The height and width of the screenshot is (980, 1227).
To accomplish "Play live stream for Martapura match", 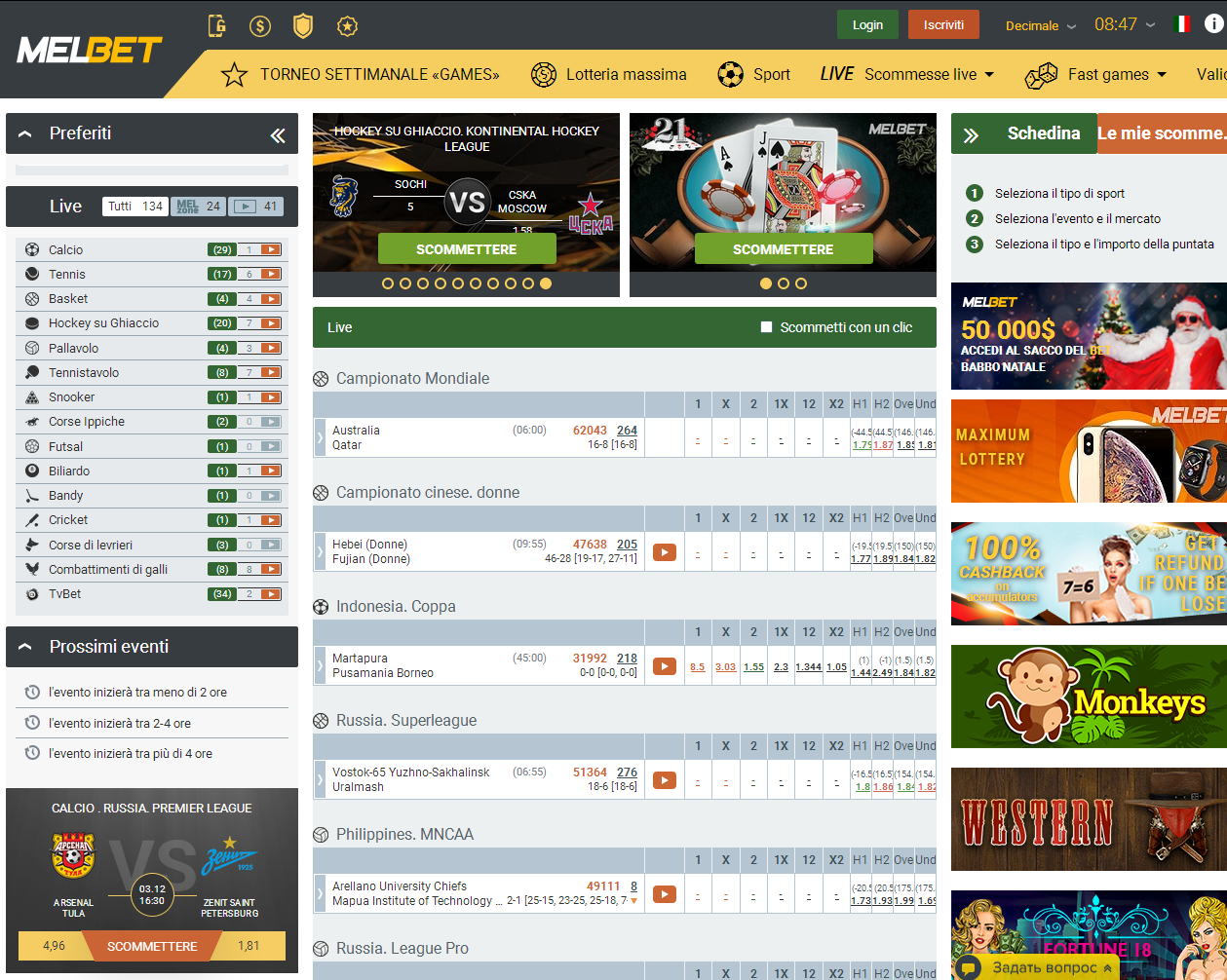I will [665, 666].
